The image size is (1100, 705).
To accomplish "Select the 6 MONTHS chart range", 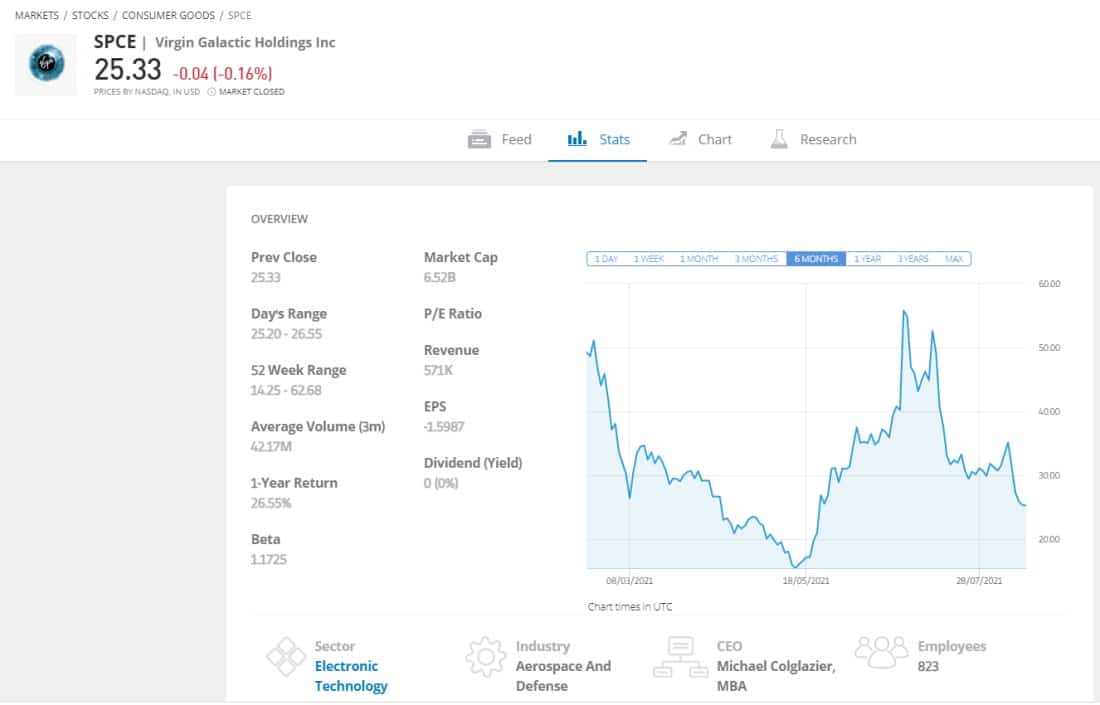I will point(816,259).
